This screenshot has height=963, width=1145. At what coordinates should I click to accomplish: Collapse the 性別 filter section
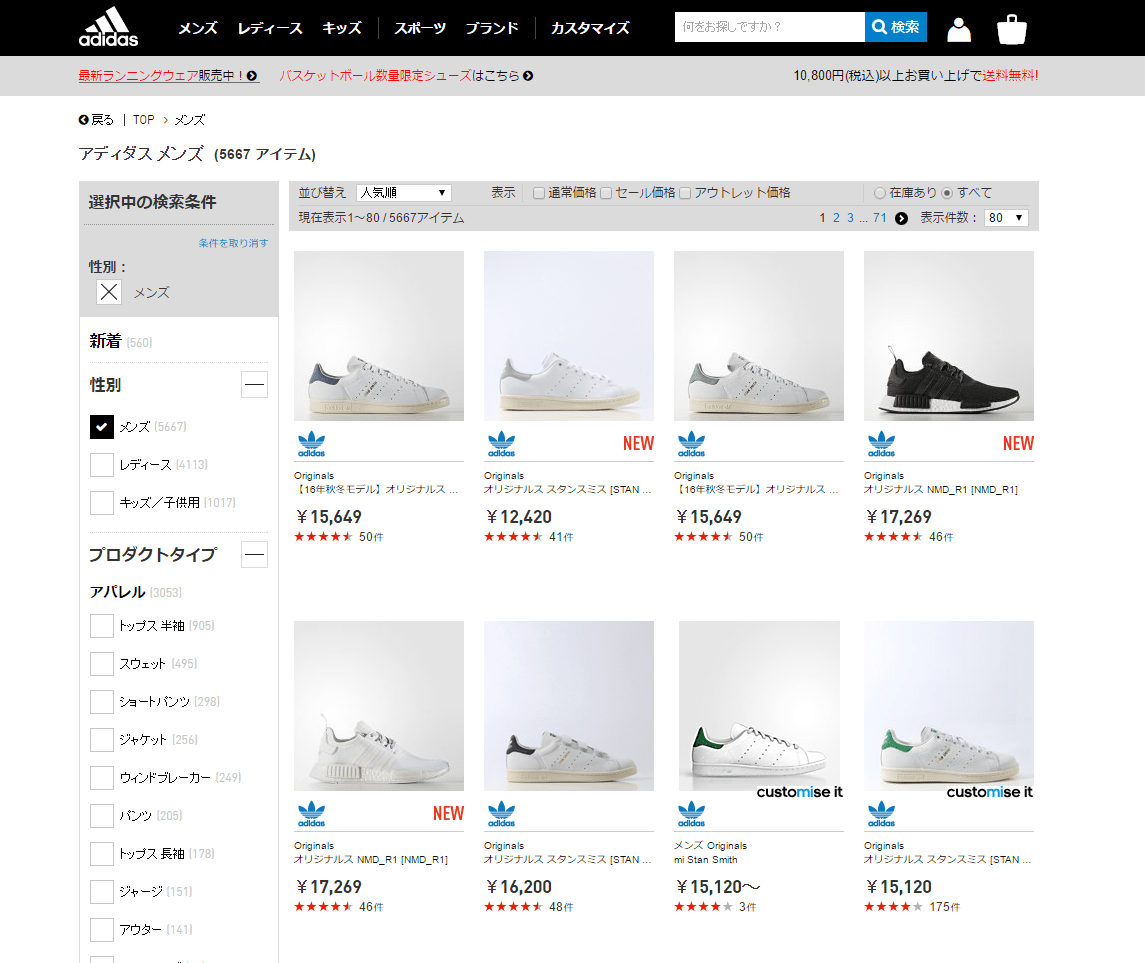tap(254, 384)
